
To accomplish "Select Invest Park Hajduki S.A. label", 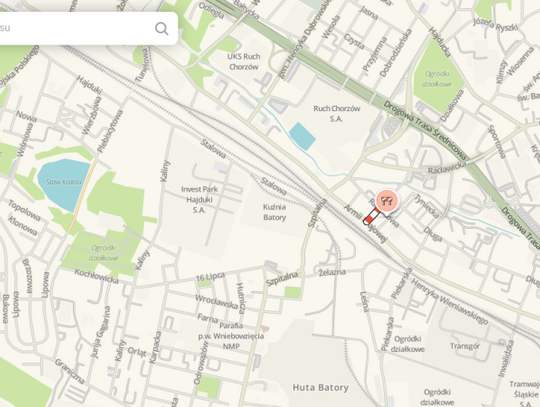I will [x=199, y=199].
